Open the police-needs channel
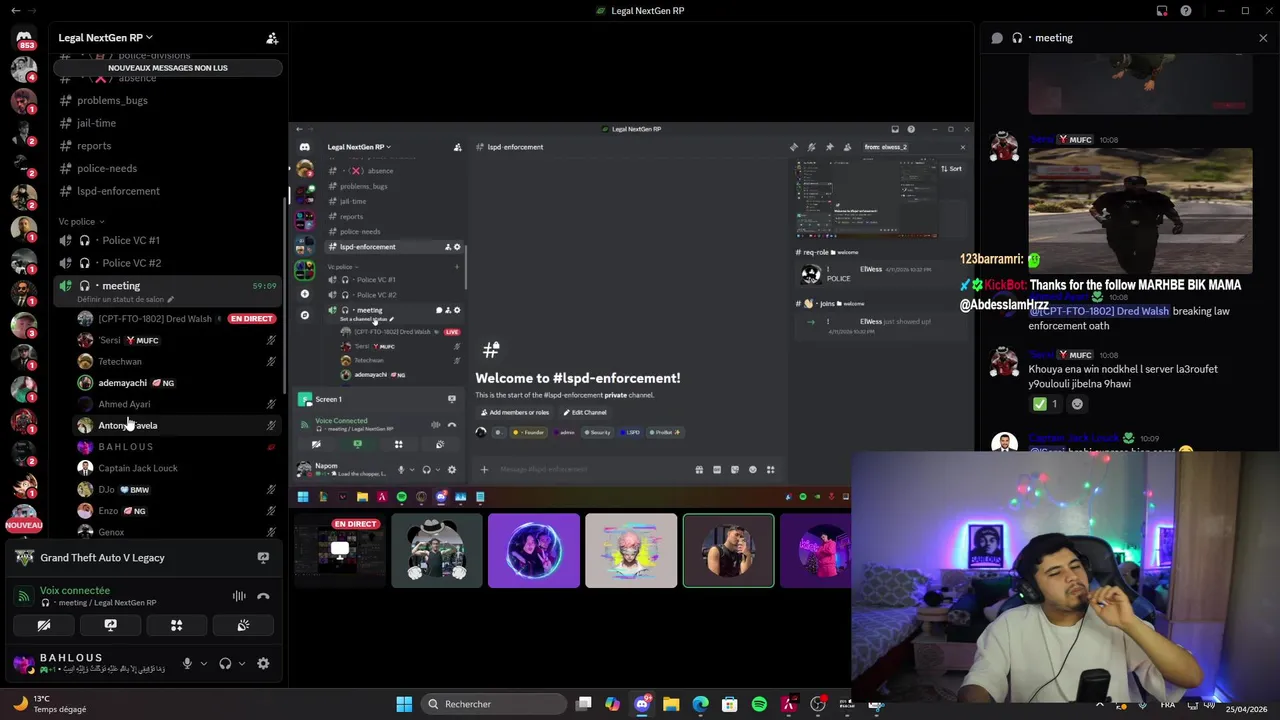This screenshot has width=1280, height=720. 168,168
